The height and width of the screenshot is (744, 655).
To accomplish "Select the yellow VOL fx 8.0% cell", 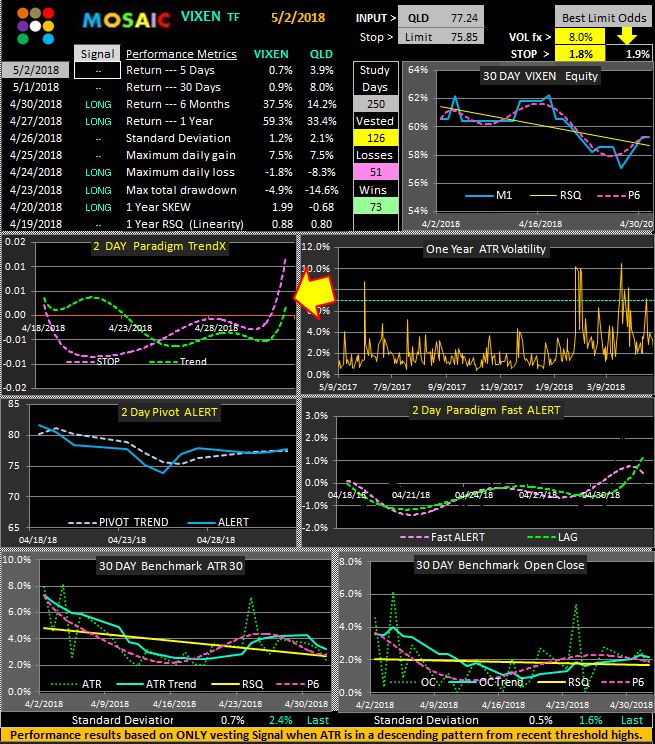I will click(x=580, y=37).
